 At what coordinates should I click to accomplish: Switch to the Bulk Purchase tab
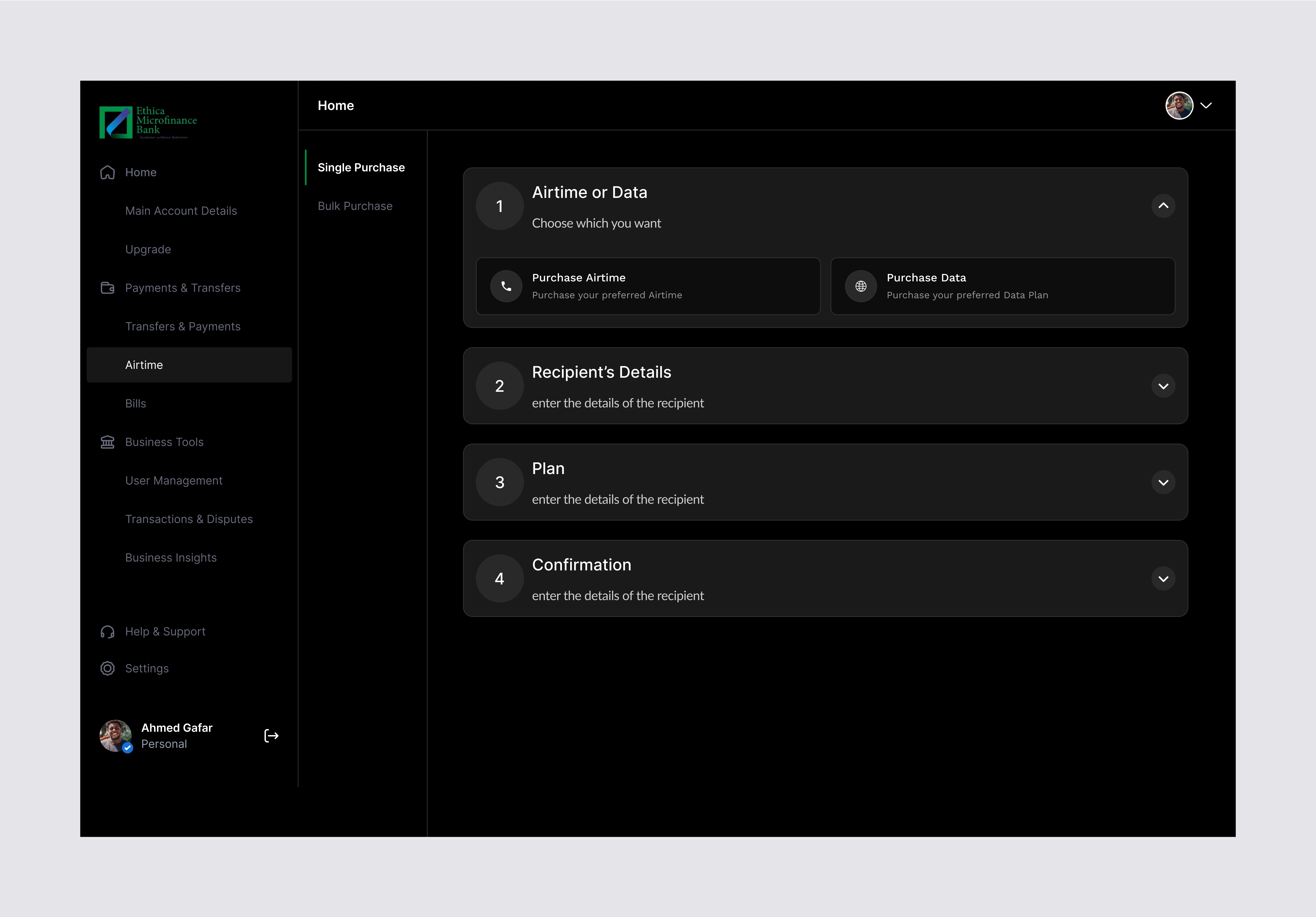tap(355, 206)
